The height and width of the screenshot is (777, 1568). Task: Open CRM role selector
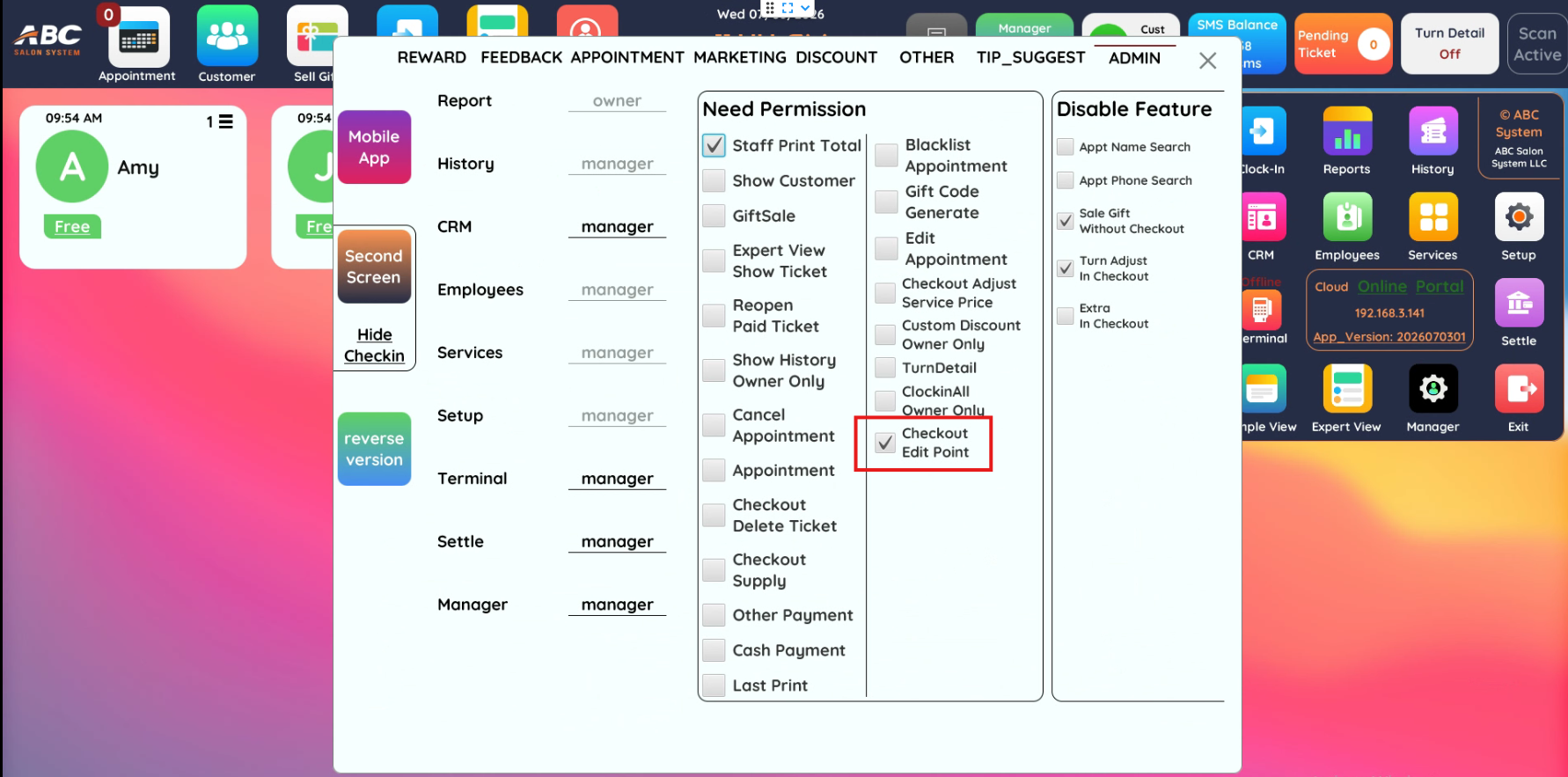coord(617,227)
